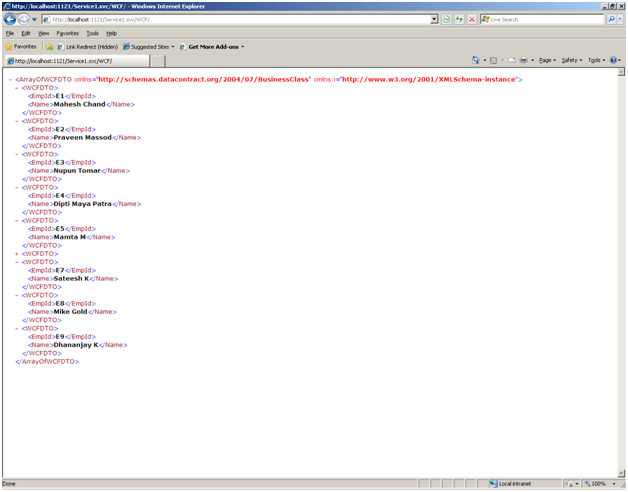Viewport: 628px width, 492px height.
Task: Click the red Stop loading icon
Action: (470, 19)
